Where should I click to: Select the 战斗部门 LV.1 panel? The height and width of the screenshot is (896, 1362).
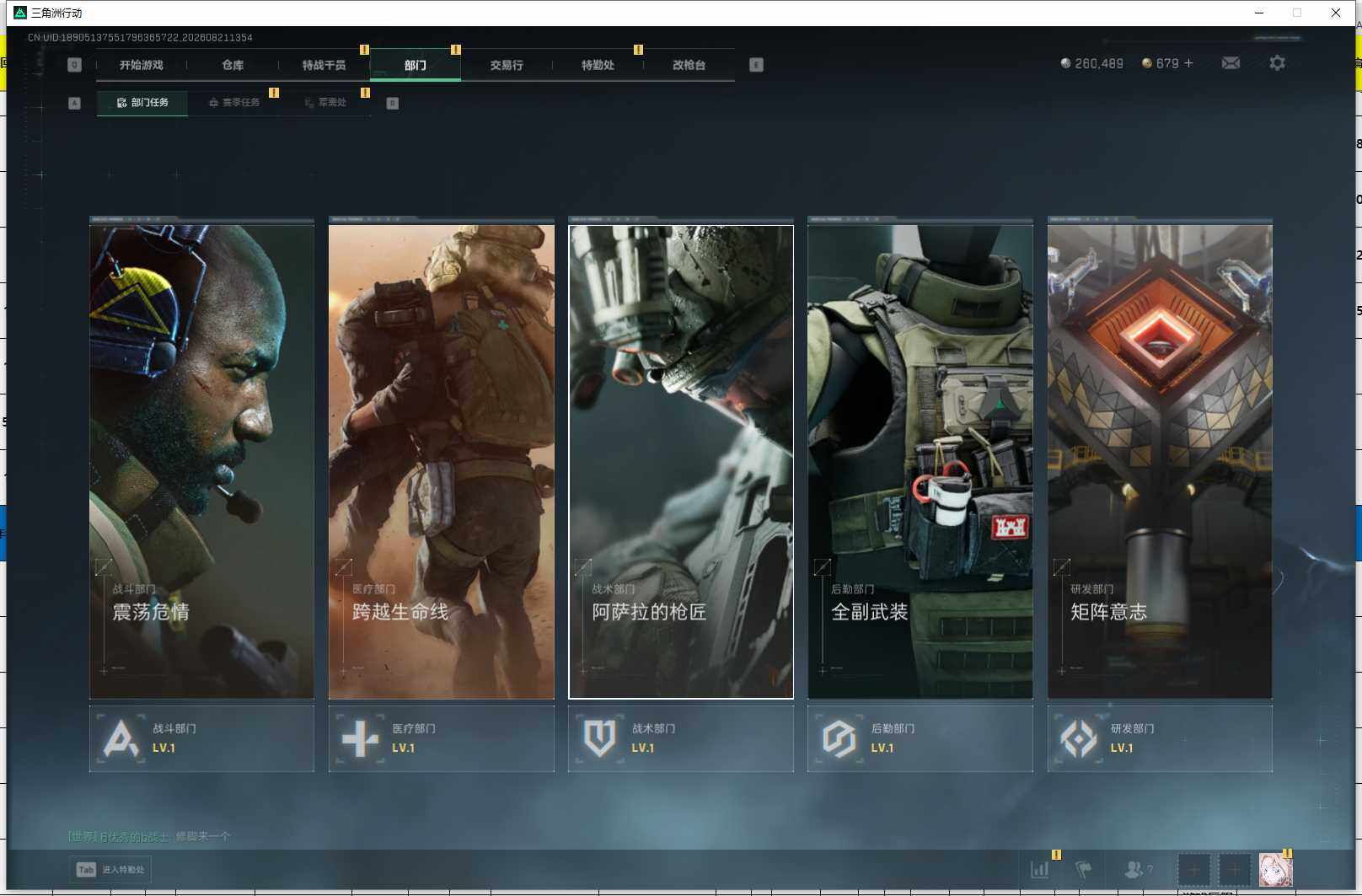point(201,738)
